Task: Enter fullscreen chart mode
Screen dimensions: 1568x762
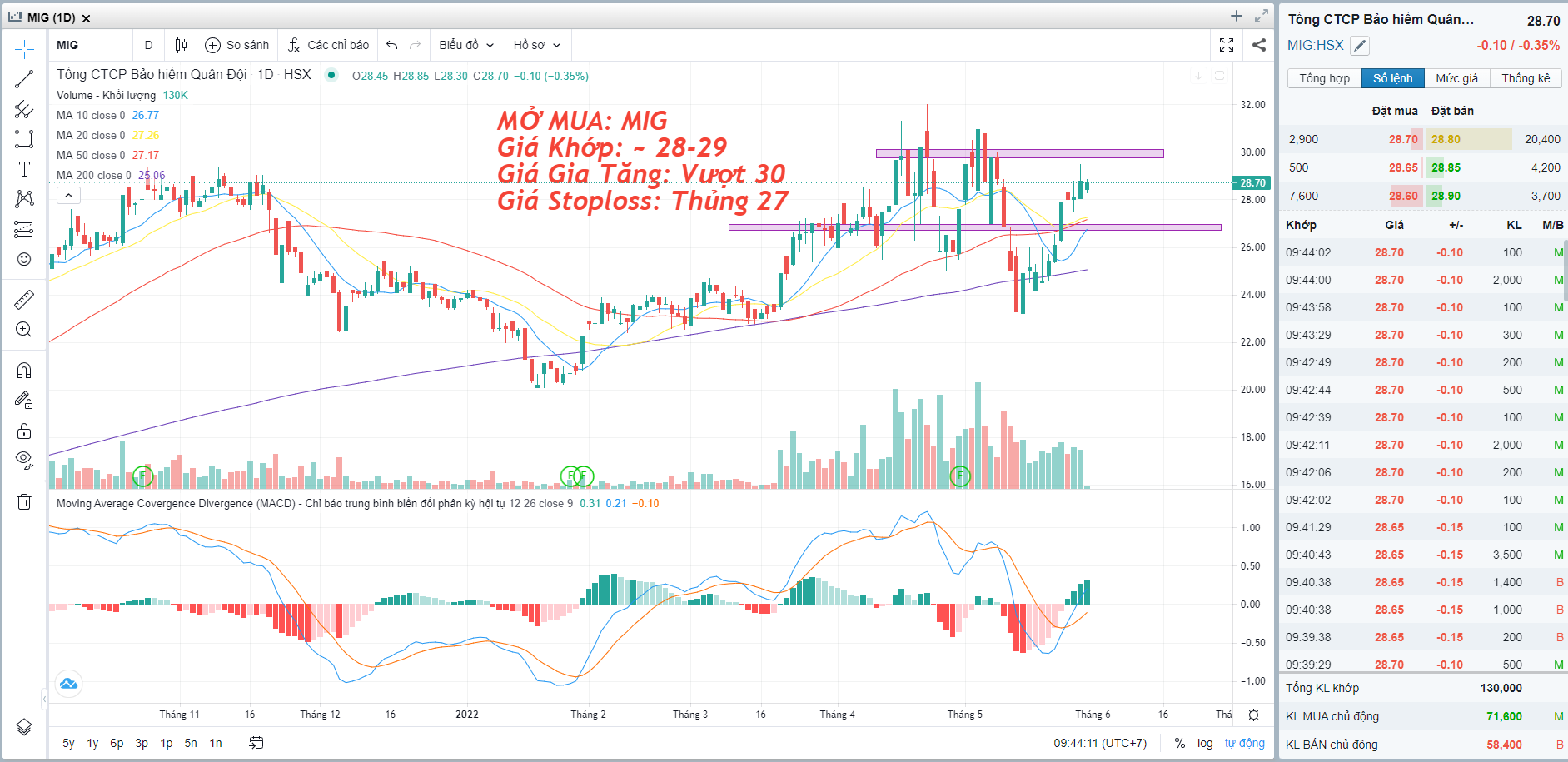Action: point(1227,45)
